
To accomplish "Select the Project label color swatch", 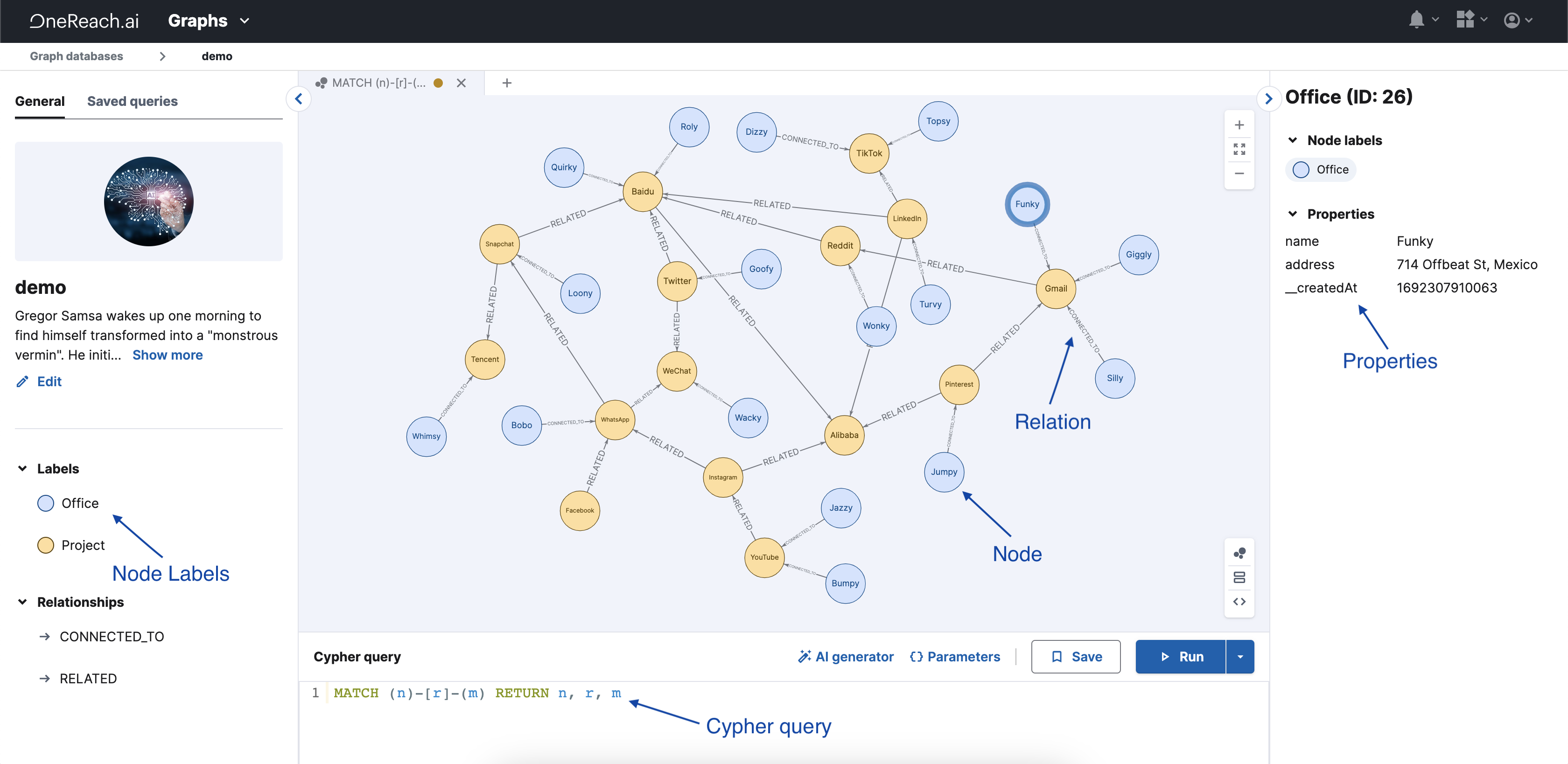I will [x=46, y=545].
